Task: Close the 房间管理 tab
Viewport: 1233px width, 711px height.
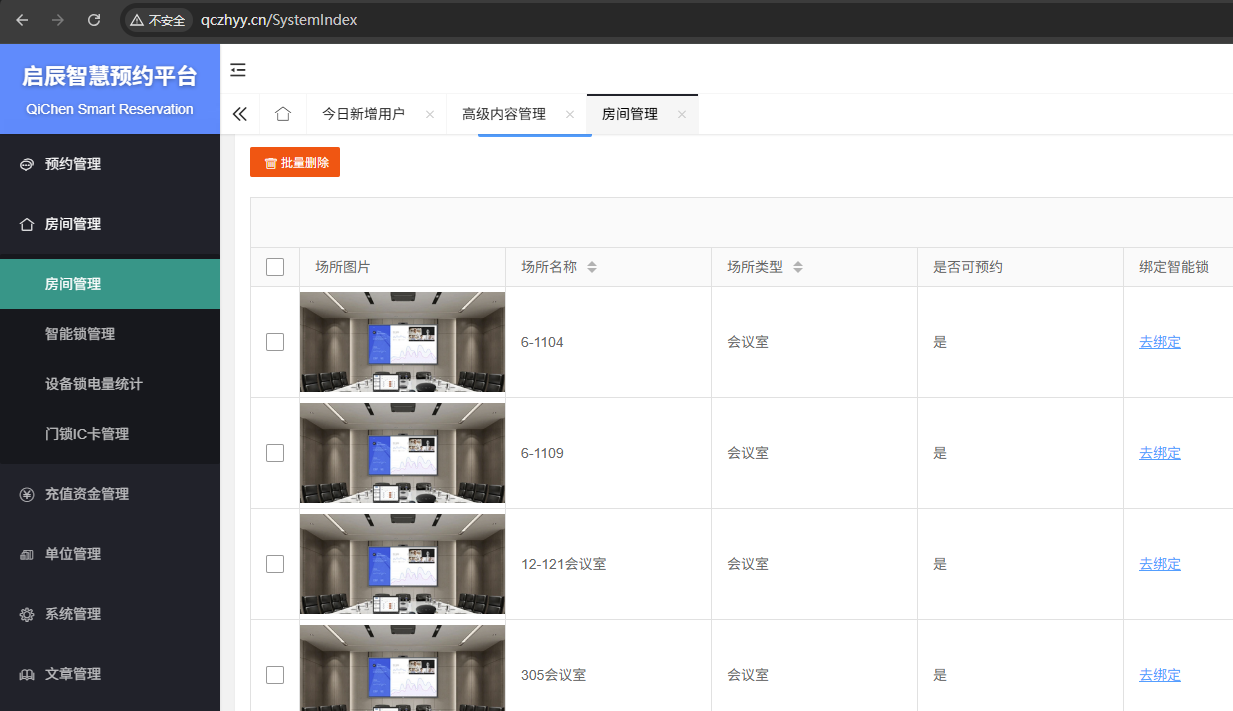Action: (682, 115)
